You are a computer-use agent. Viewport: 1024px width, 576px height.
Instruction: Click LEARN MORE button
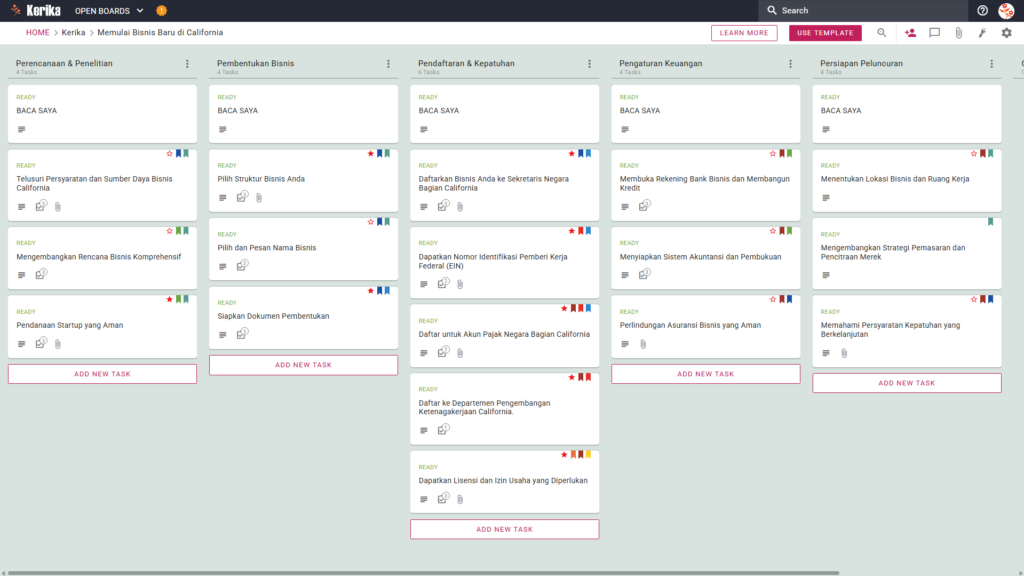point(744,33)
